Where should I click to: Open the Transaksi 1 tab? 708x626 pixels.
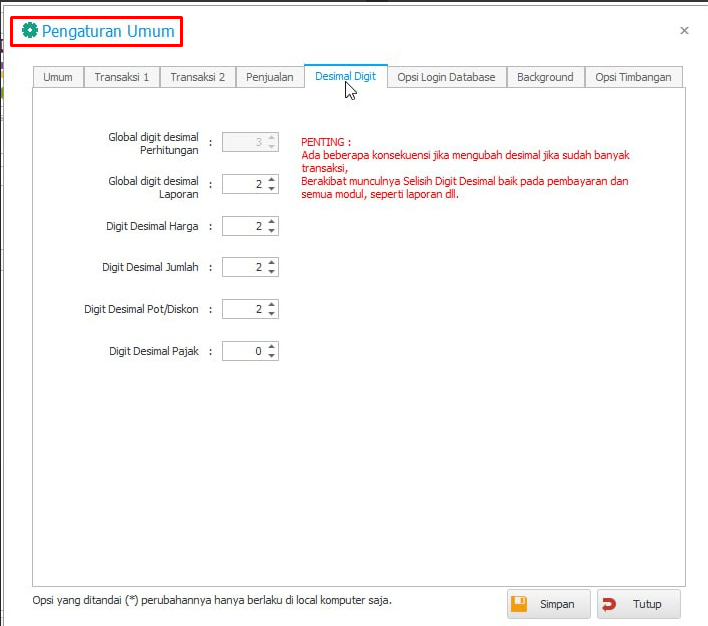coord(122,77)
